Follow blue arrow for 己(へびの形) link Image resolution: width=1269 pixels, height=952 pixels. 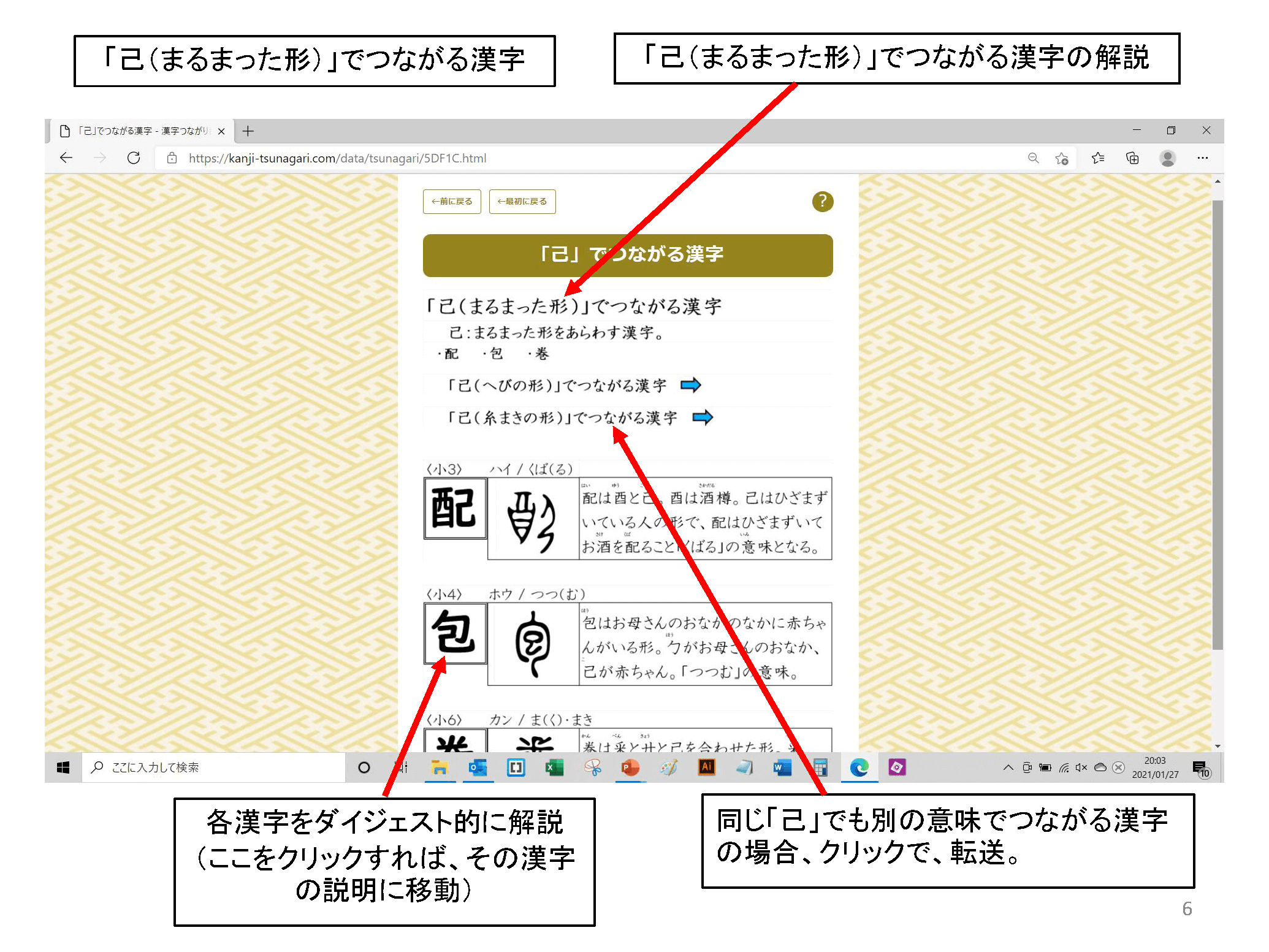point(691,385)
